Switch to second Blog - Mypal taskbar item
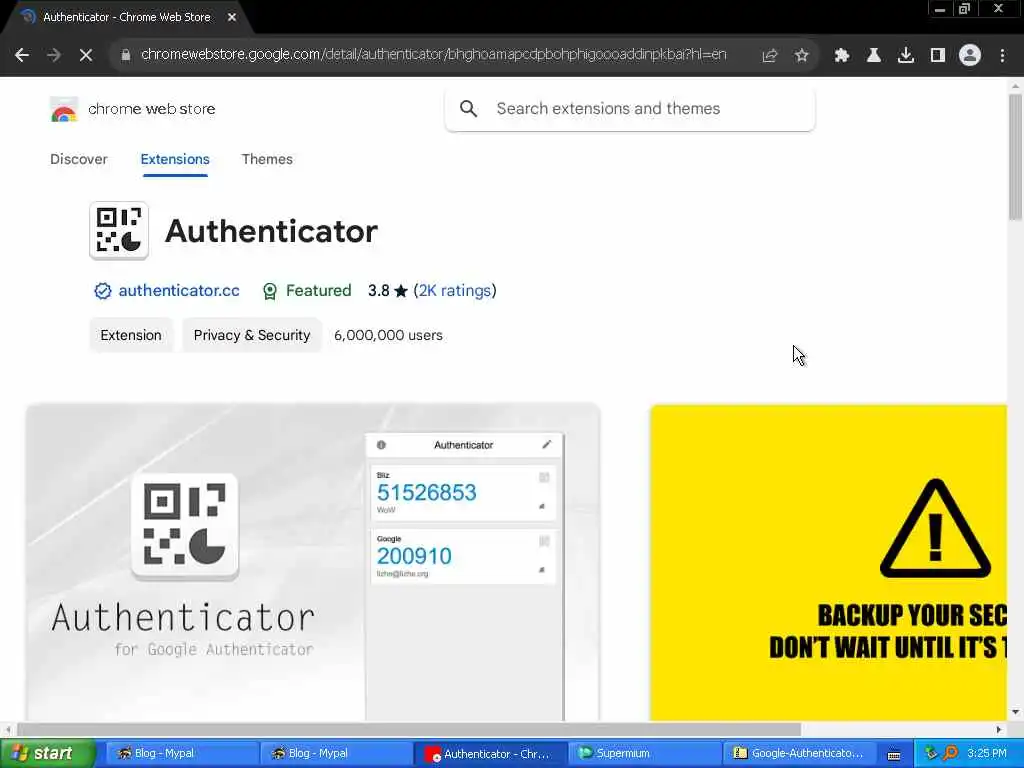This screenshot has height=768, width=1024. coord(336,753)
